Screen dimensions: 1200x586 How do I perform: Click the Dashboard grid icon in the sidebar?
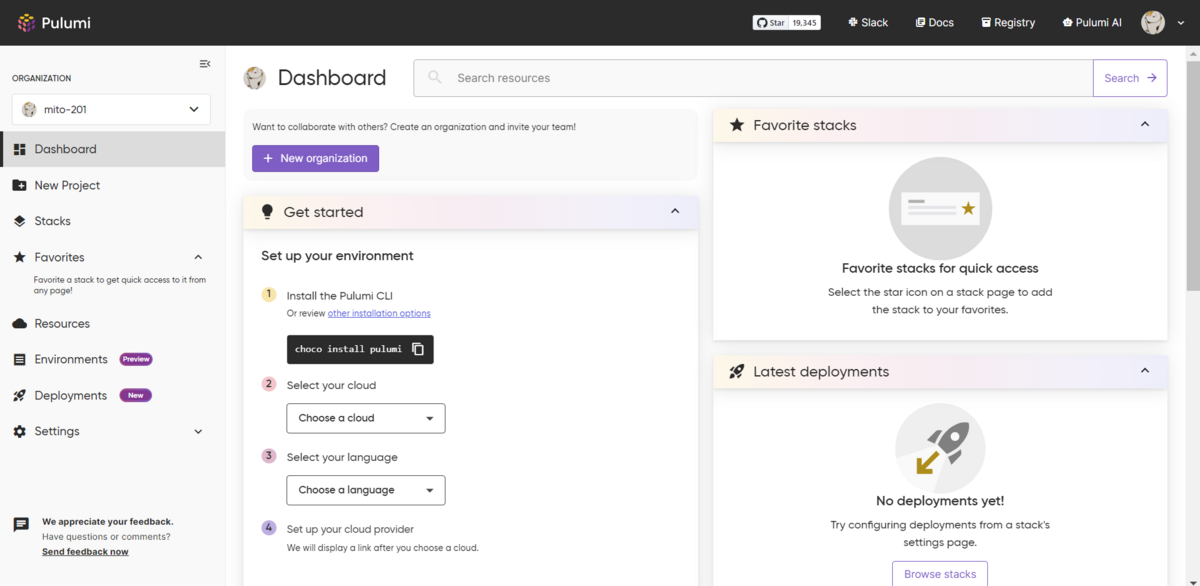pos(19,149)
